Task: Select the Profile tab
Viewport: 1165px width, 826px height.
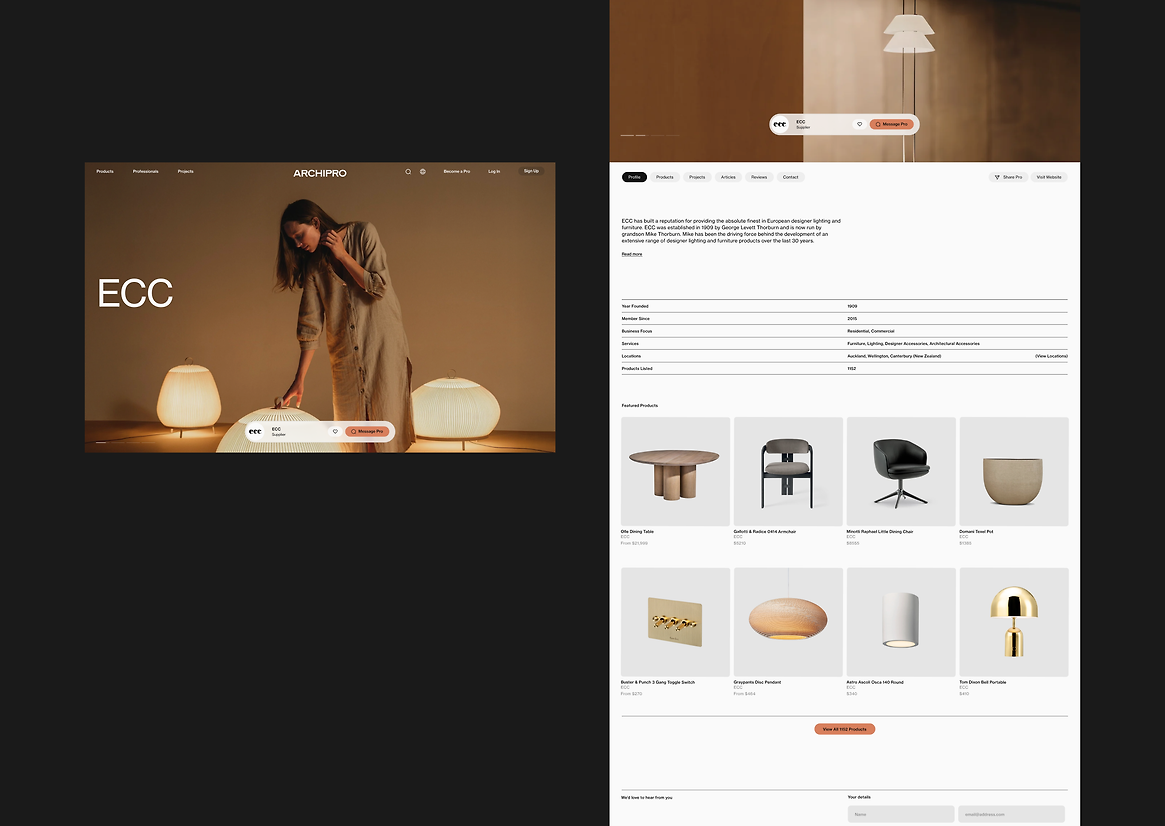Action: click(x=635, y=177)
